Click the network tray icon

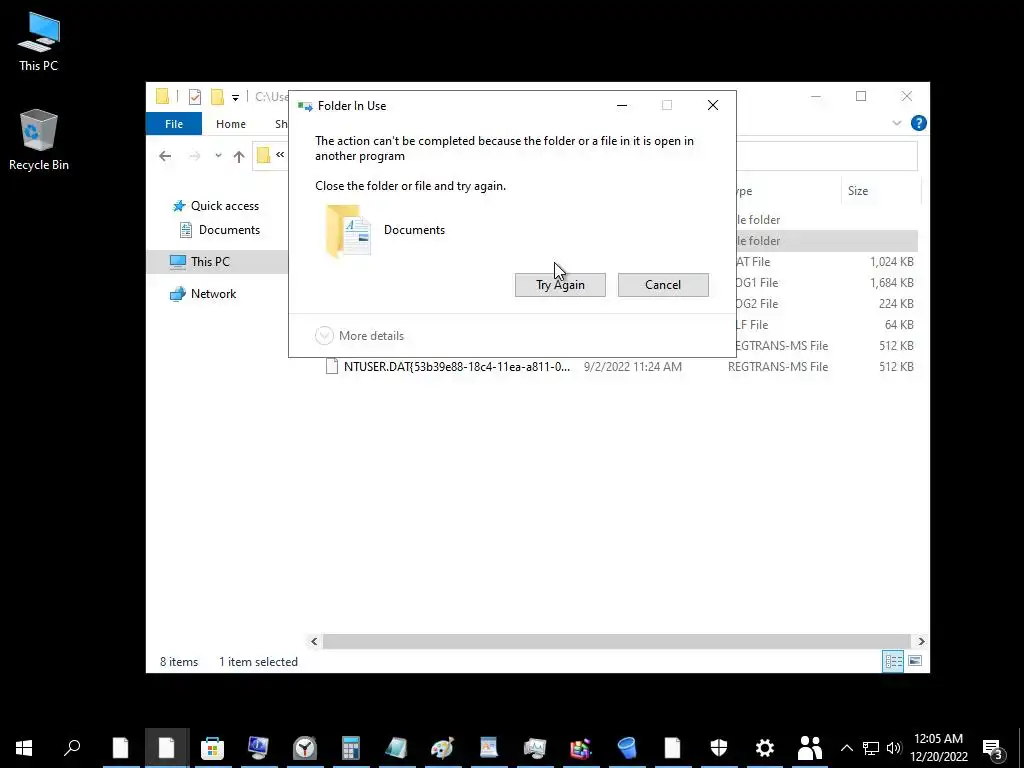pyautogui.click(x=870, y=748)
